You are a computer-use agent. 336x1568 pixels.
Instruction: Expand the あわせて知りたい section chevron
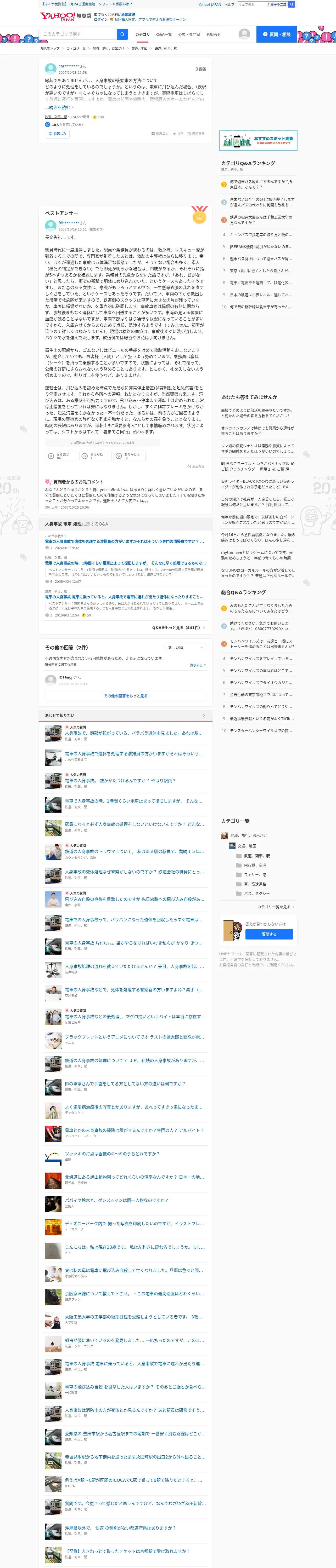204,715
